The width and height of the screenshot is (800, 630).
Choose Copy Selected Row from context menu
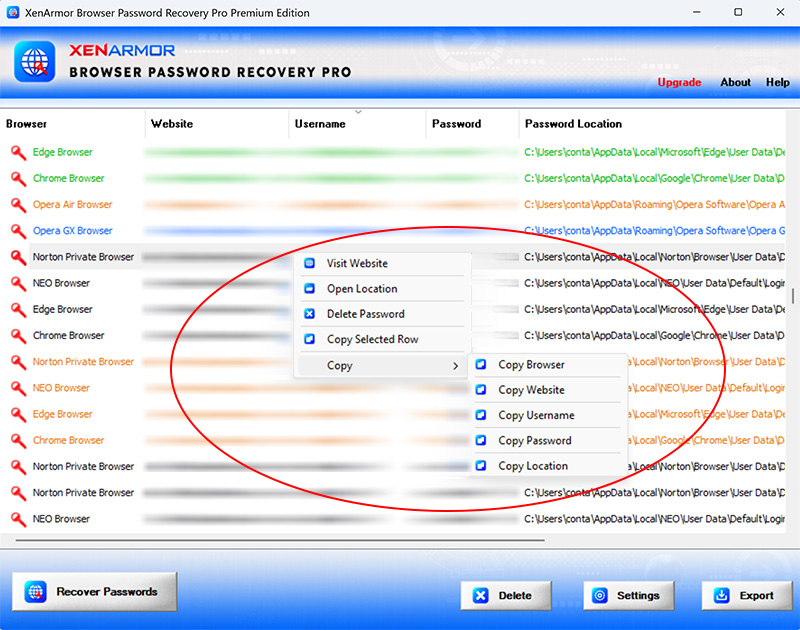point(372,340)
